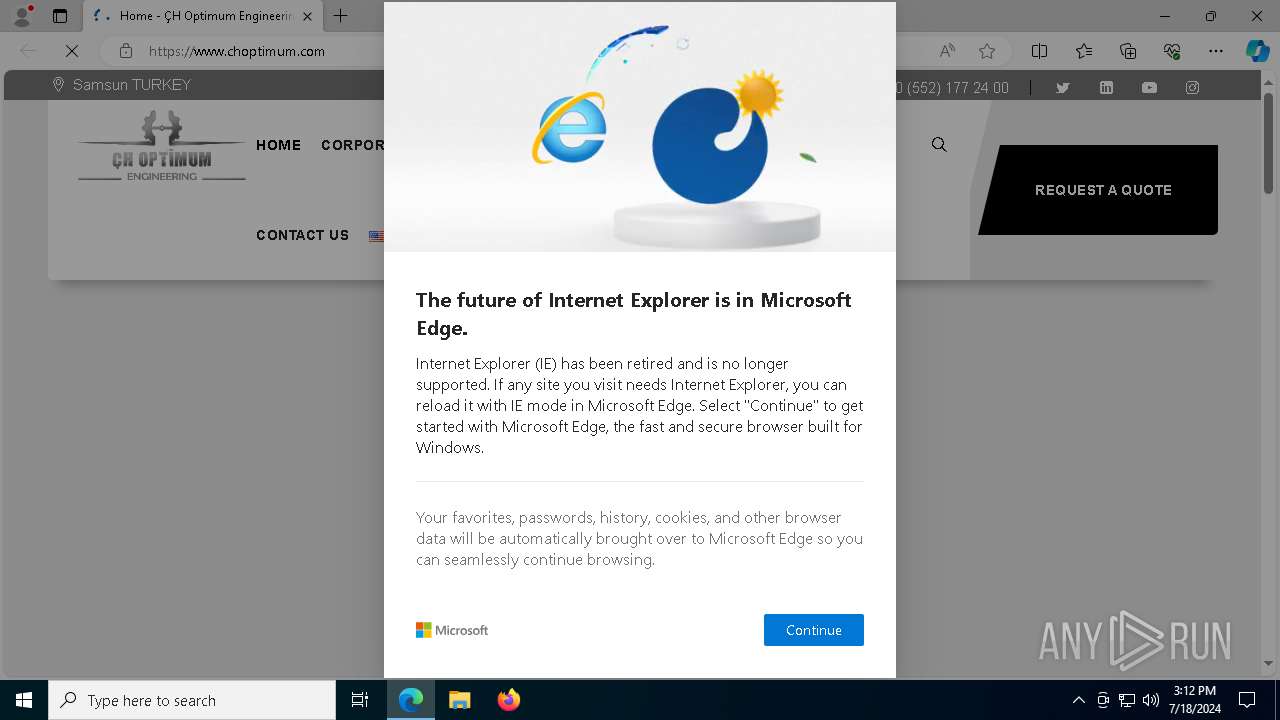Open clock and date in taskbar
This screenshot has height=720, width=1280.
point(1195,700)
